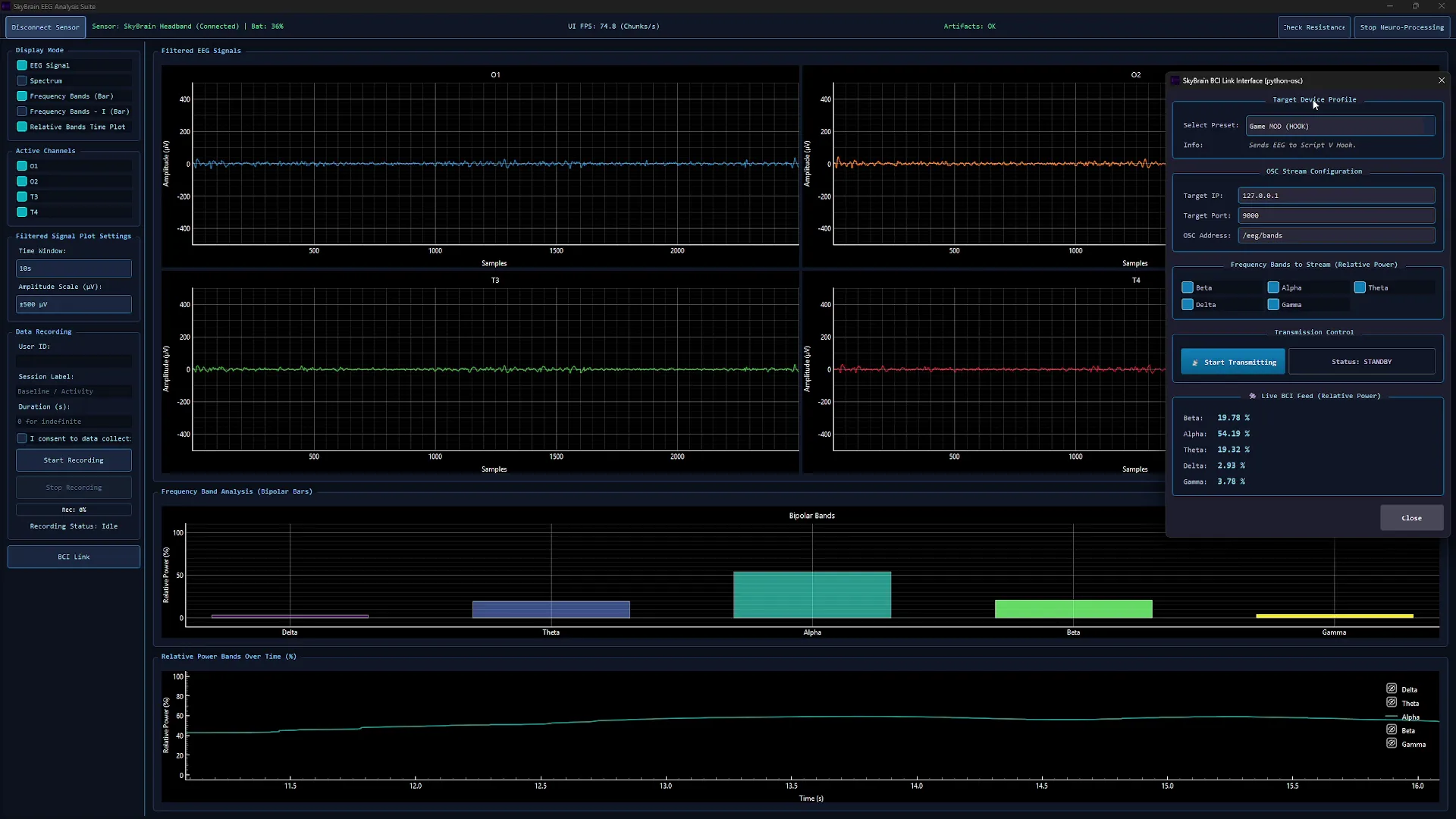Click the Target Port input field
This screenshot has height=819, width=1456.
tap(1335, 215)
